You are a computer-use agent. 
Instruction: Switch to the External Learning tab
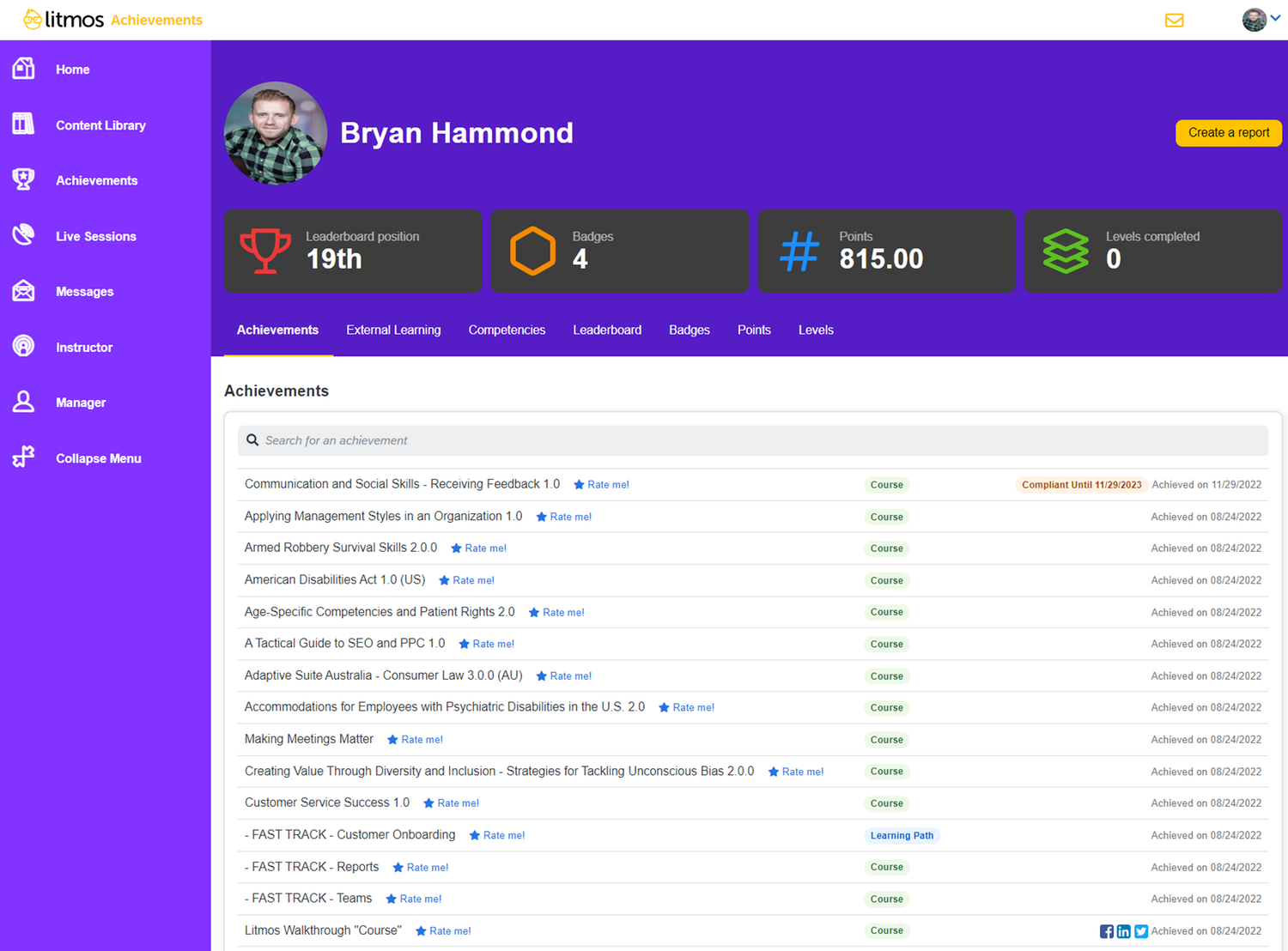pos(393,330)
